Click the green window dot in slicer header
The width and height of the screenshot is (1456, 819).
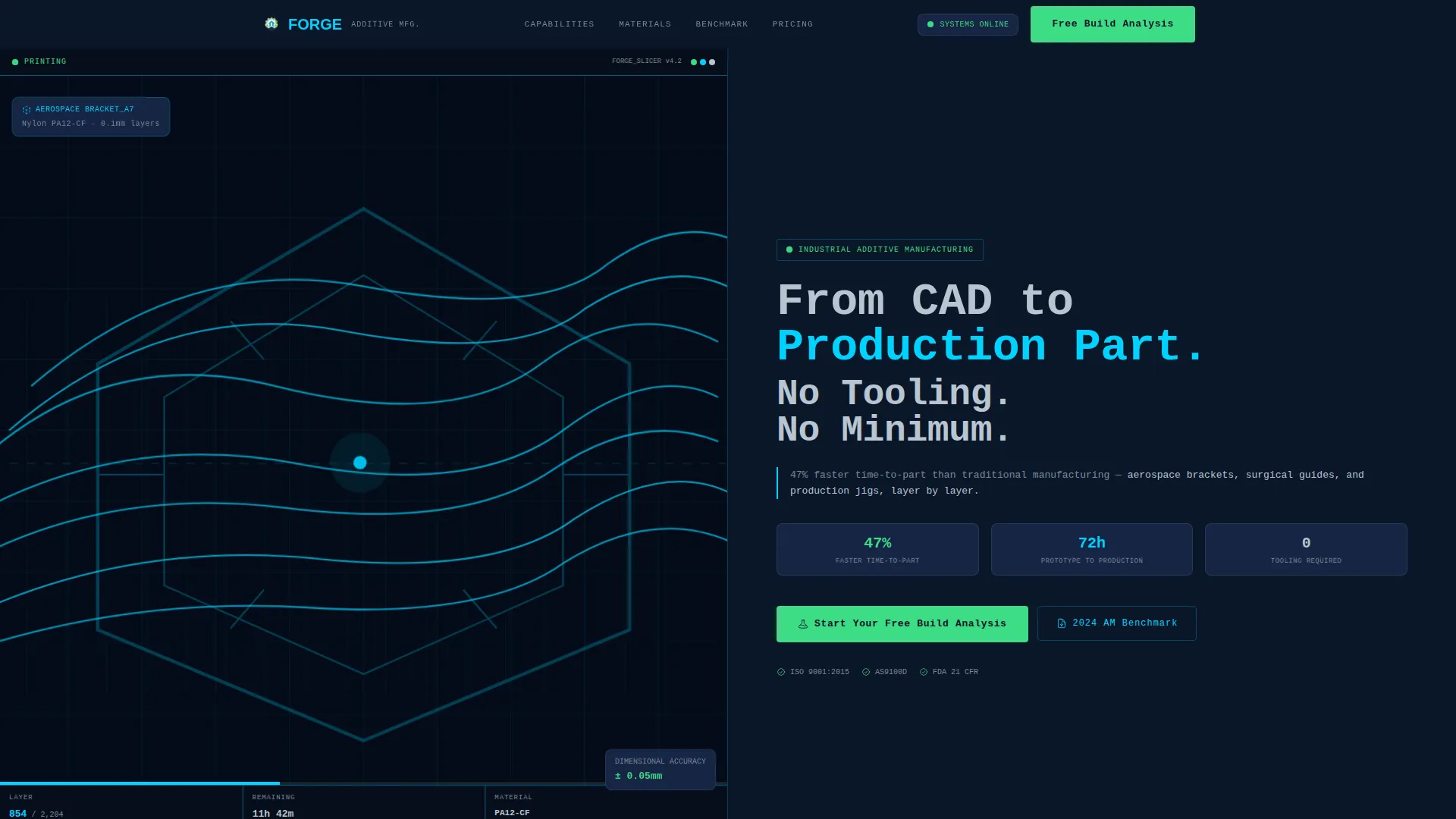693,62
